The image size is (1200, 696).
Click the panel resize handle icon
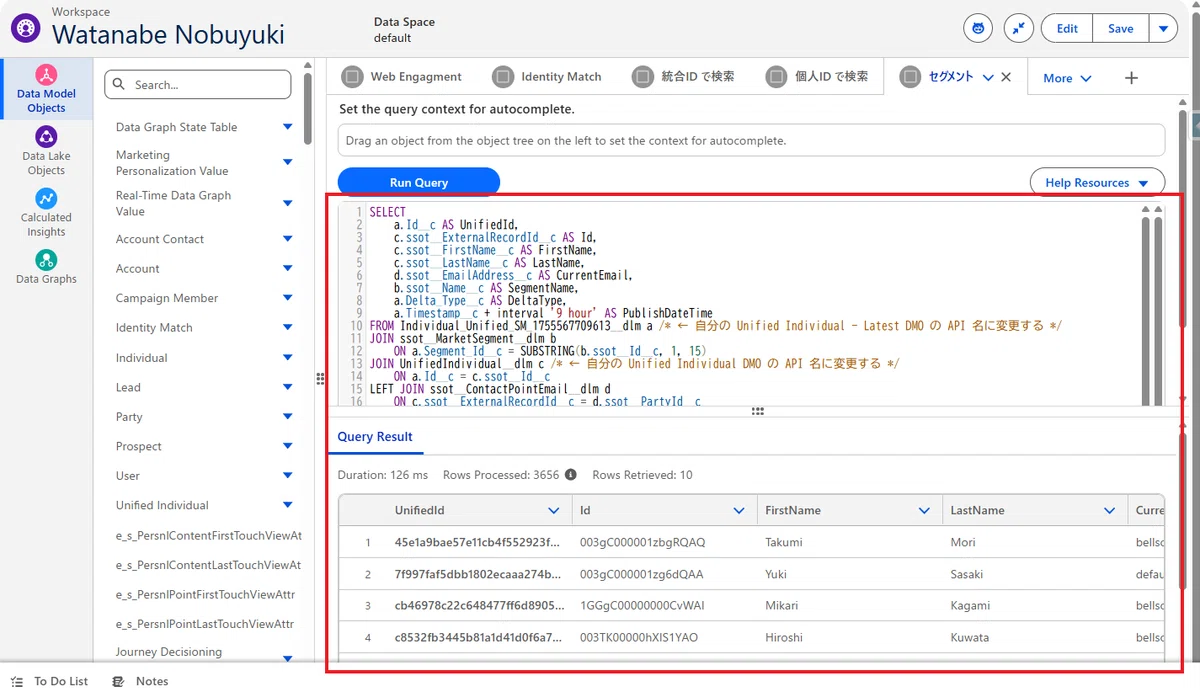click(x=321, y=378)
